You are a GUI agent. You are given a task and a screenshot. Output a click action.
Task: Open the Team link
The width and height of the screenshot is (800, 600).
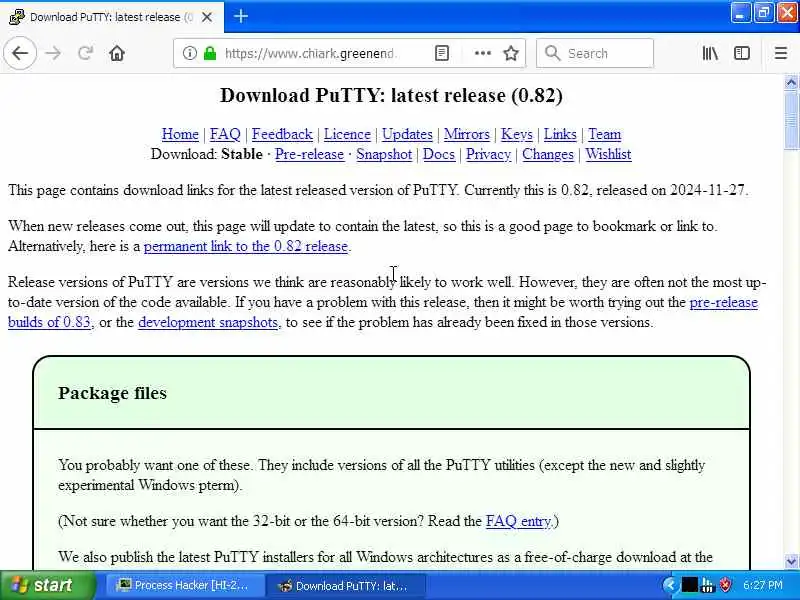pos(604,134)
